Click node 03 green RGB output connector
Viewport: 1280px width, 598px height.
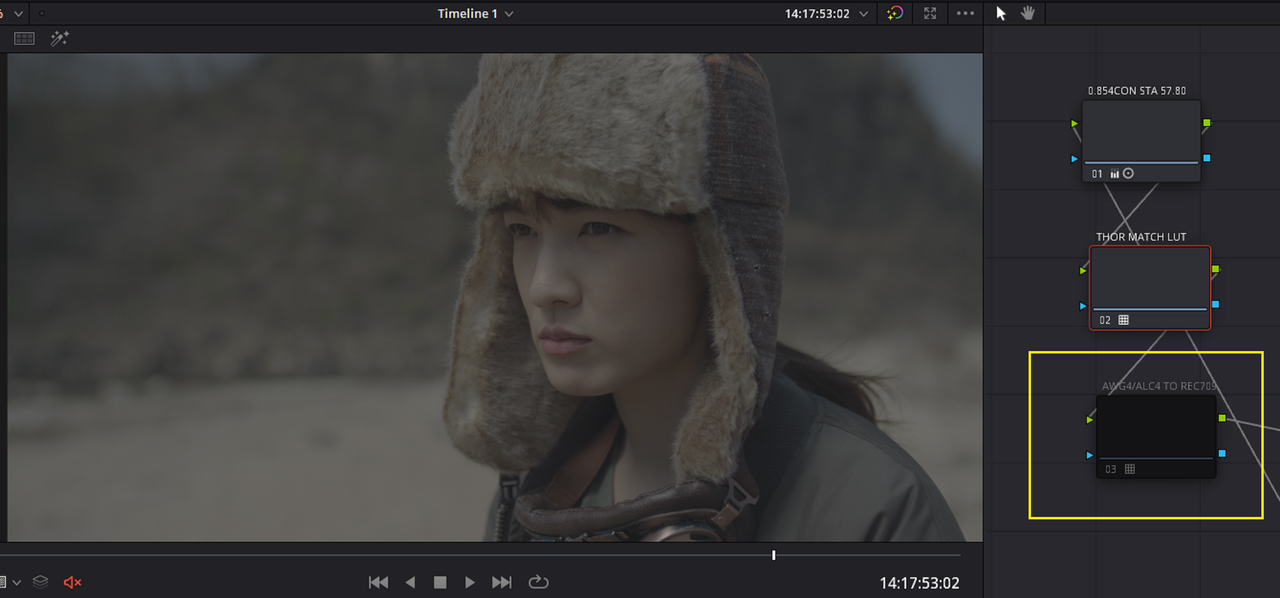point(1222,418)
